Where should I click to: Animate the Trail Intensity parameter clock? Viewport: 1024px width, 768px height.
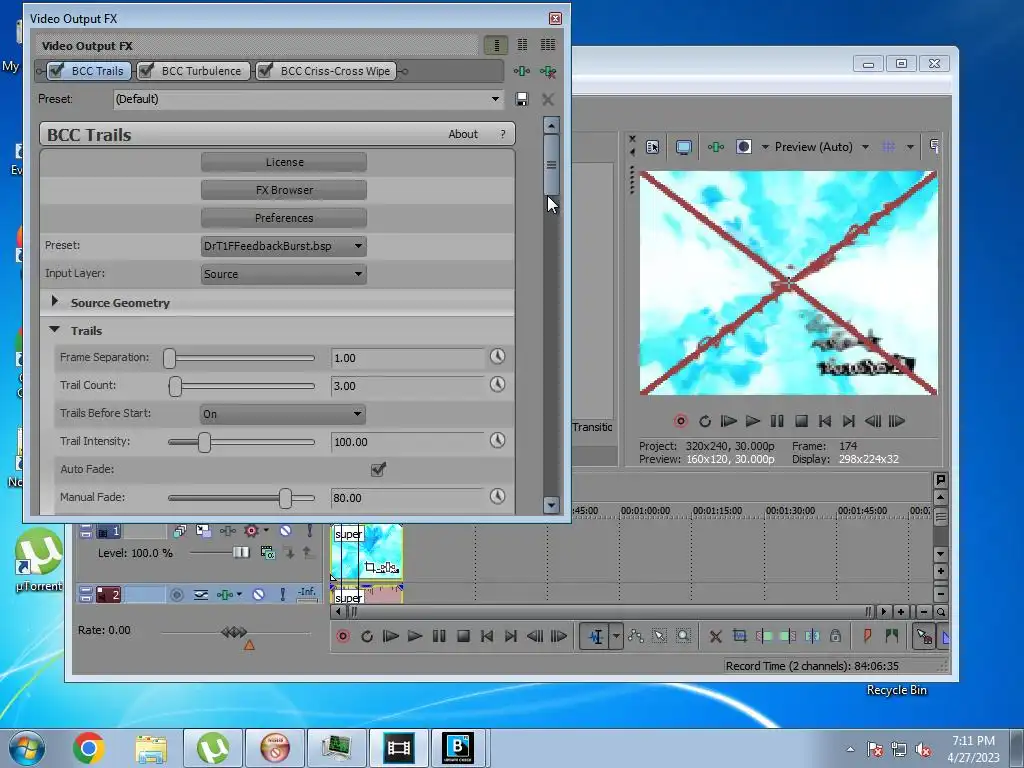(498, 441)
